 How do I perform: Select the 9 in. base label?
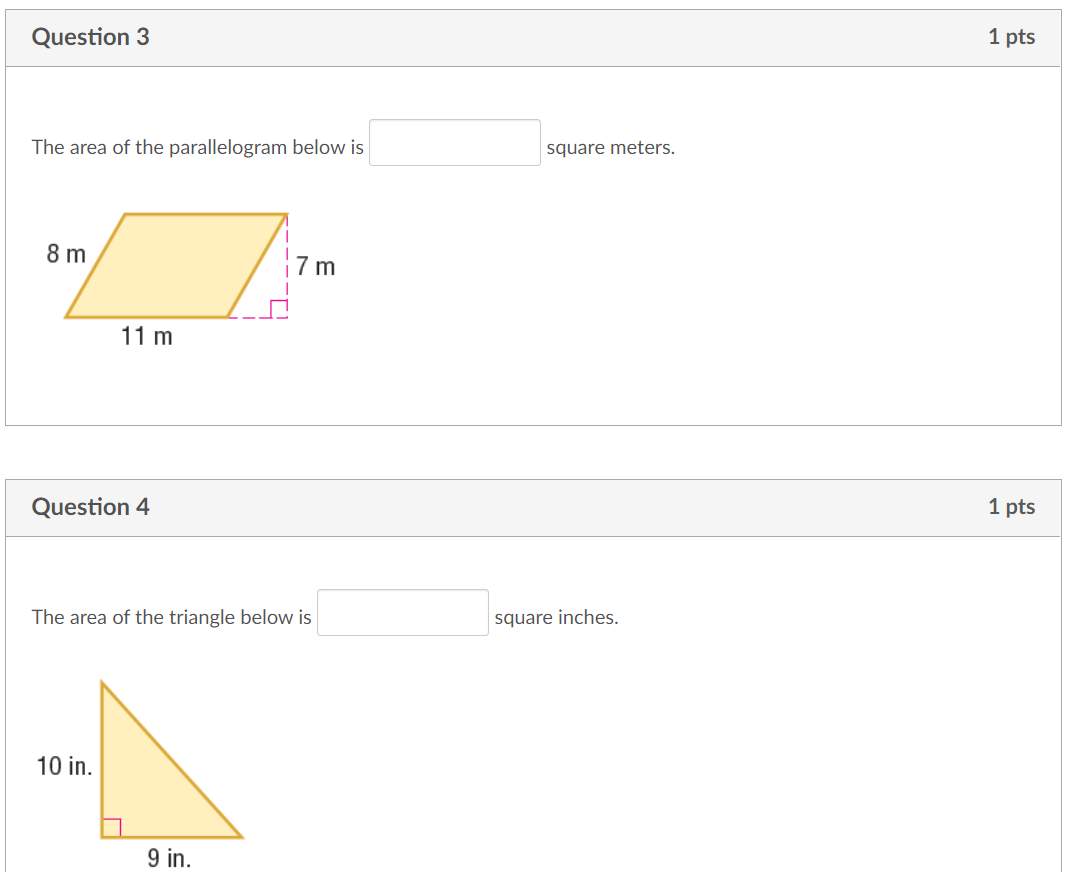[166, 858]
